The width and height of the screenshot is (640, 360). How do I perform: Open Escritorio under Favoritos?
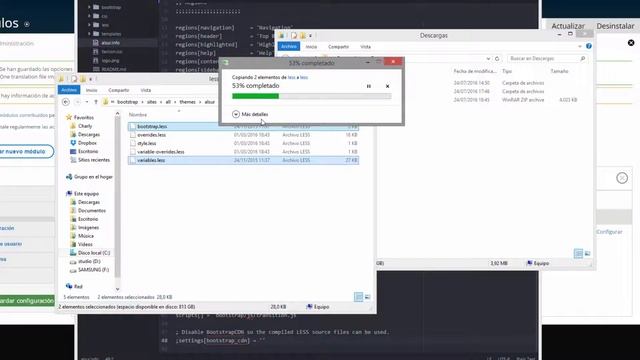pyautogui.click(x=84, y=151)
